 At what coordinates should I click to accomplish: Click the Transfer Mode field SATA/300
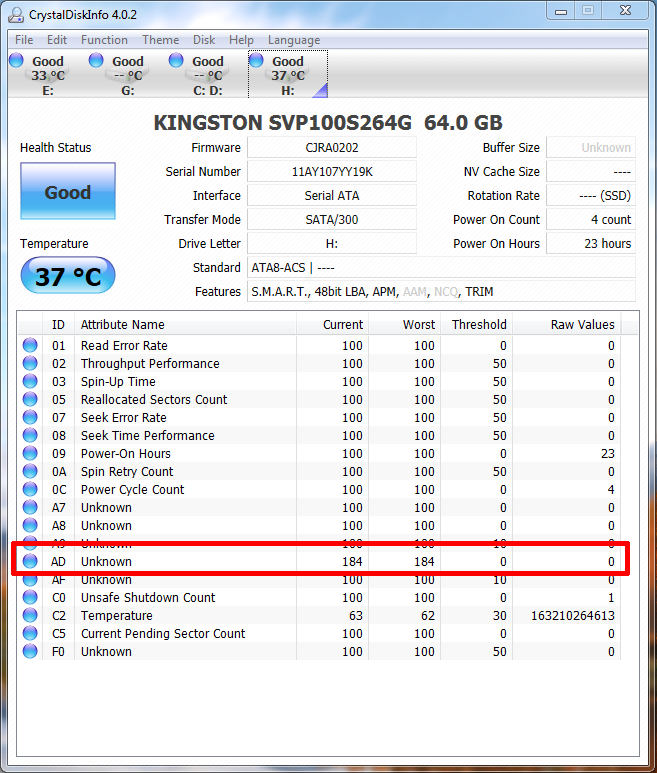tap(332, 219)
